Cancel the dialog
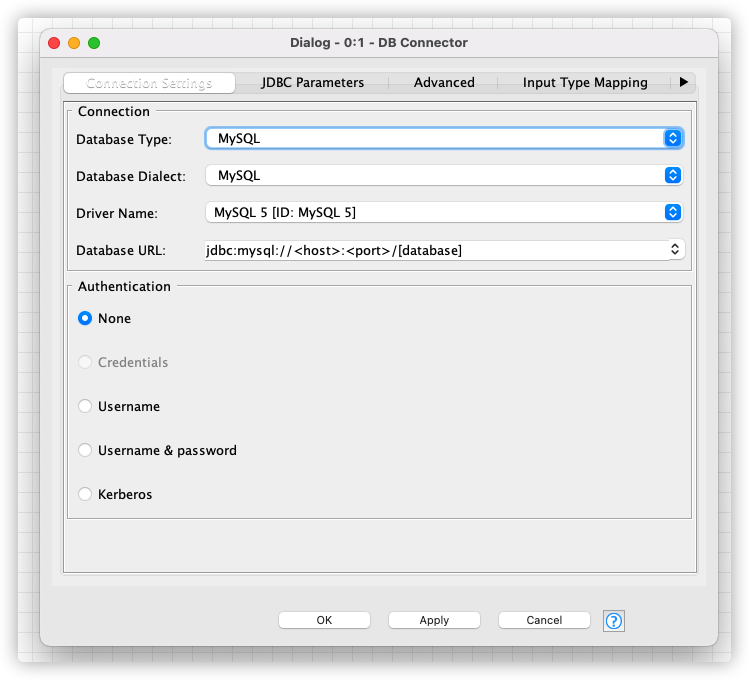 [544, 620]
